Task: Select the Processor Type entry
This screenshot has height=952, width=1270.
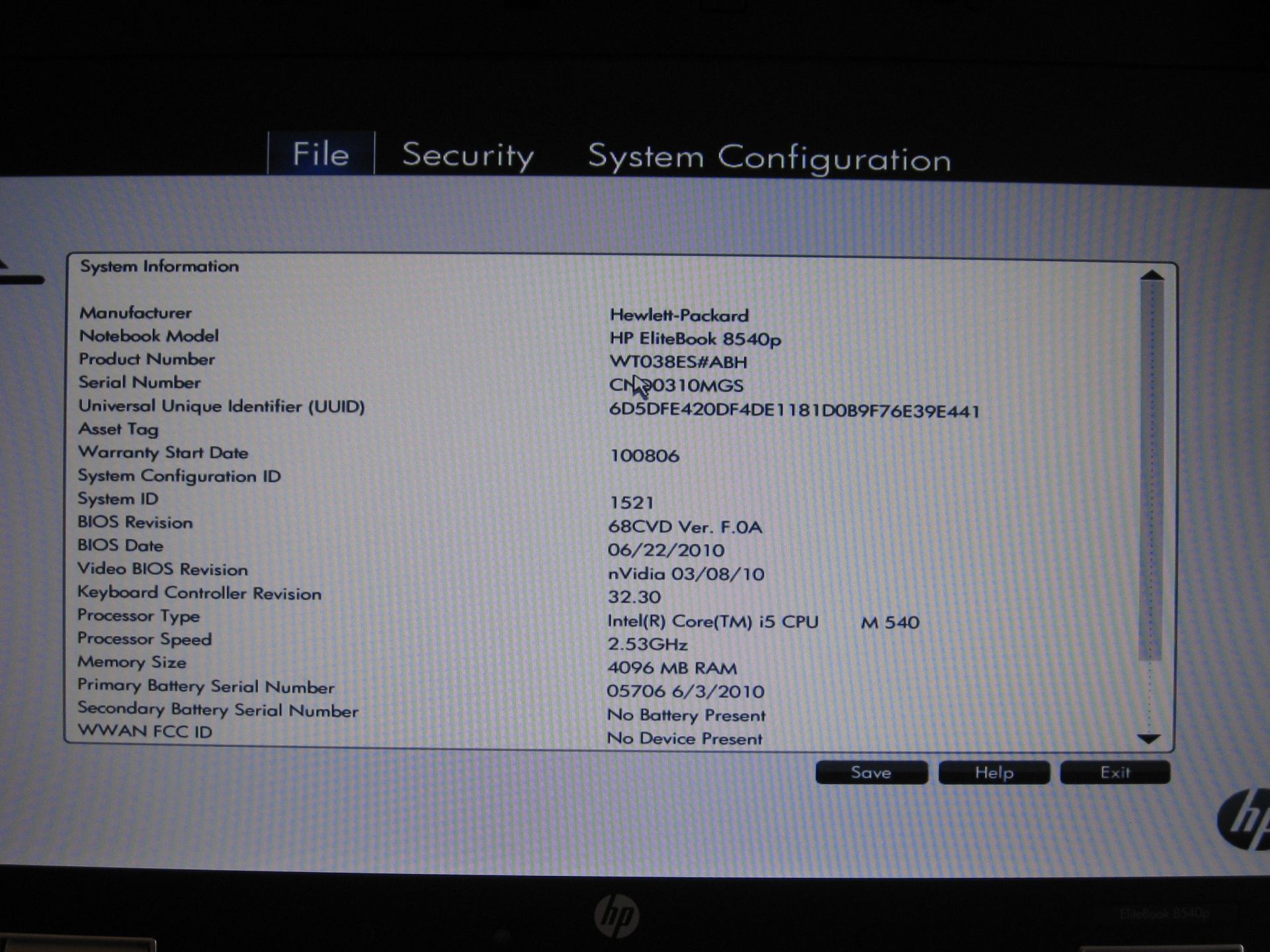Action: (x=138, y=615)
